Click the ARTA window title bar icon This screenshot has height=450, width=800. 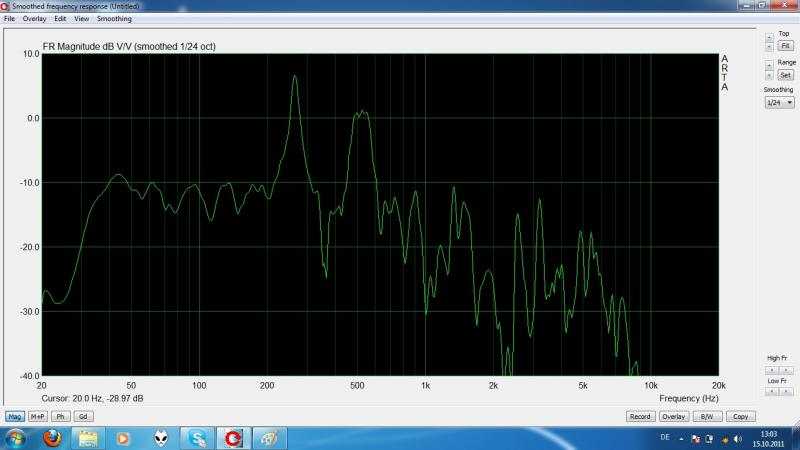pos(5,6)
